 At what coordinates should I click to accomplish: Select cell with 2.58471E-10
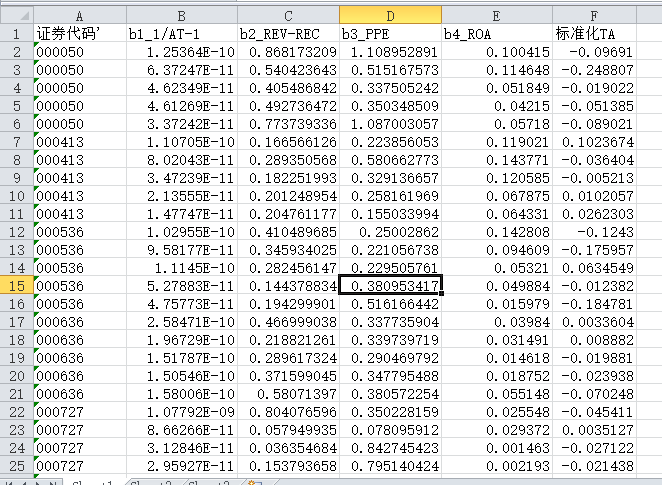pos(182,322)
